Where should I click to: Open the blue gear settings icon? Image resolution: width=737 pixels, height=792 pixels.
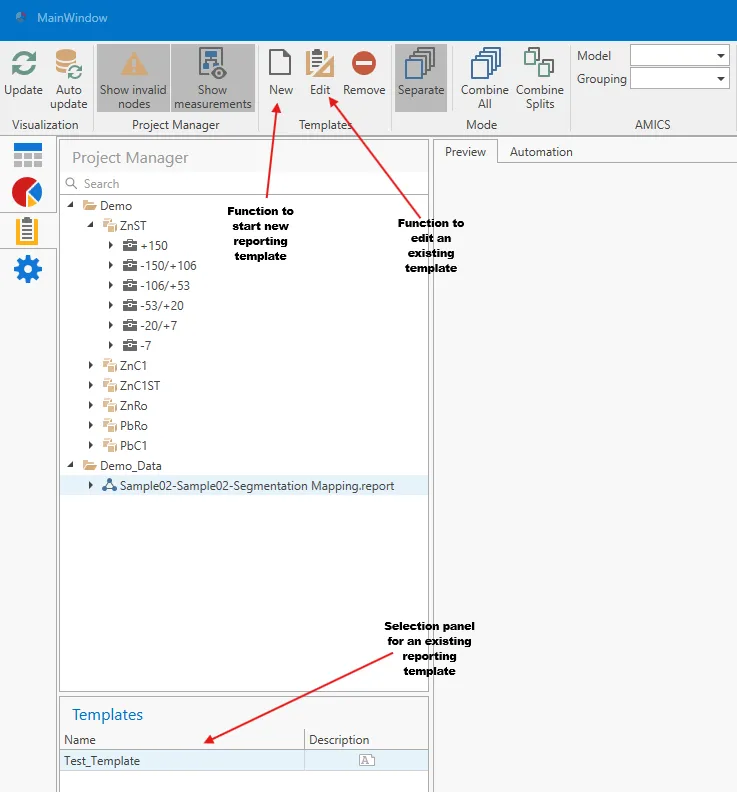(28, 269)
